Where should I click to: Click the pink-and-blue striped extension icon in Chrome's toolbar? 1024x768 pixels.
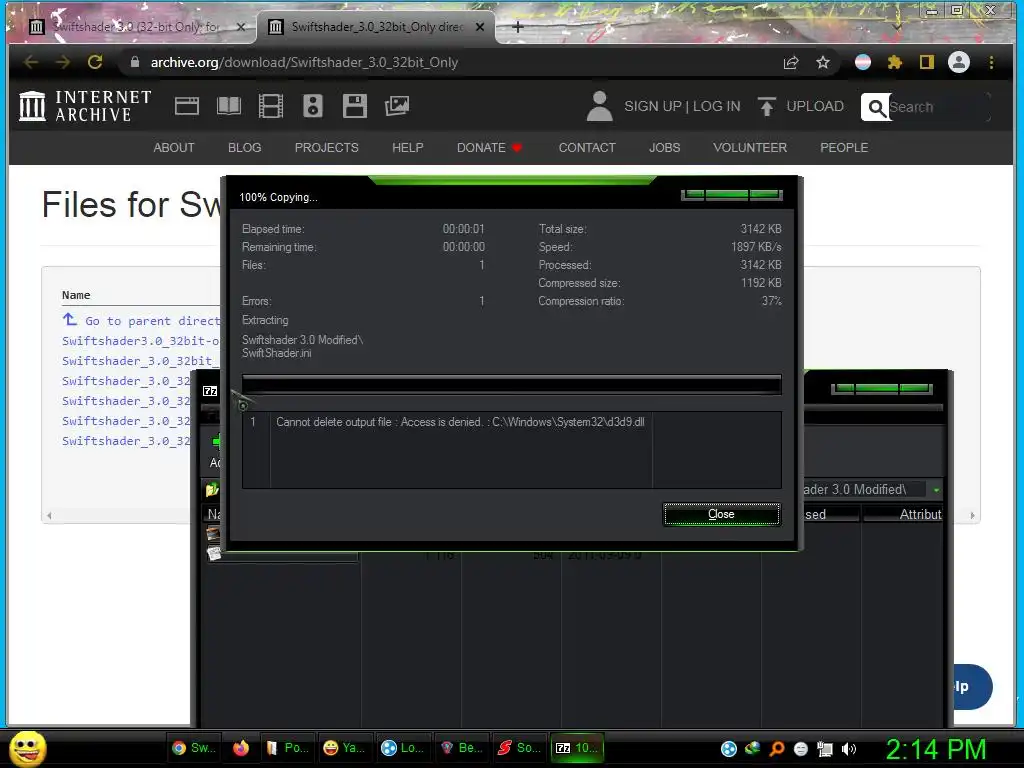[863, 62]
